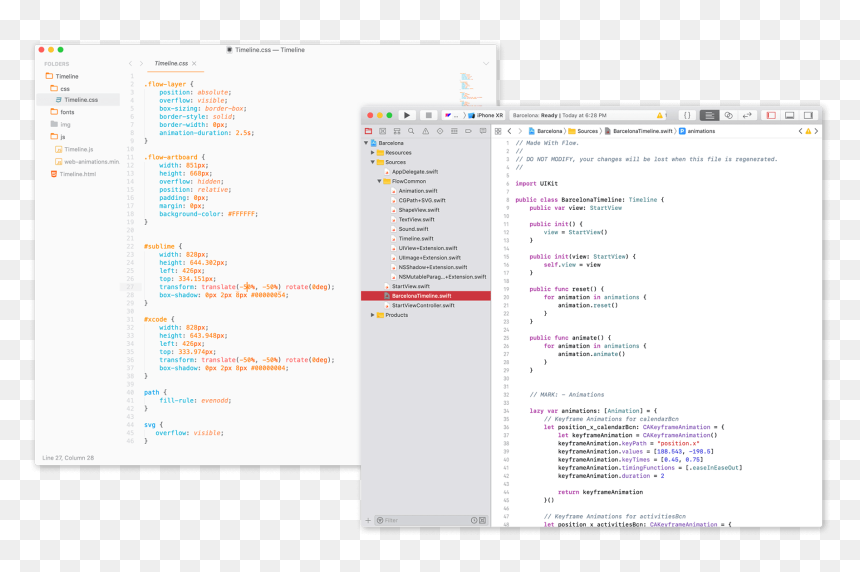Expand the Resources group in Xcode
The image size is (860, 572).
372,152
